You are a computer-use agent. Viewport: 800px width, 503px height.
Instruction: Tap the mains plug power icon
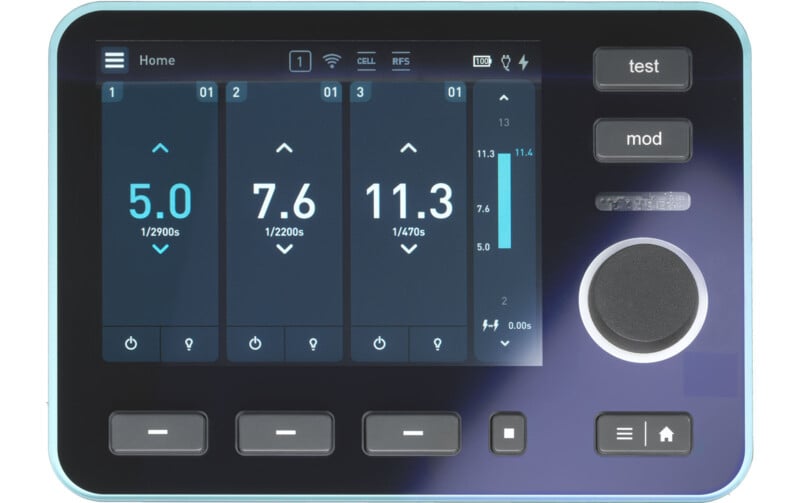click(x=506, y=62)
